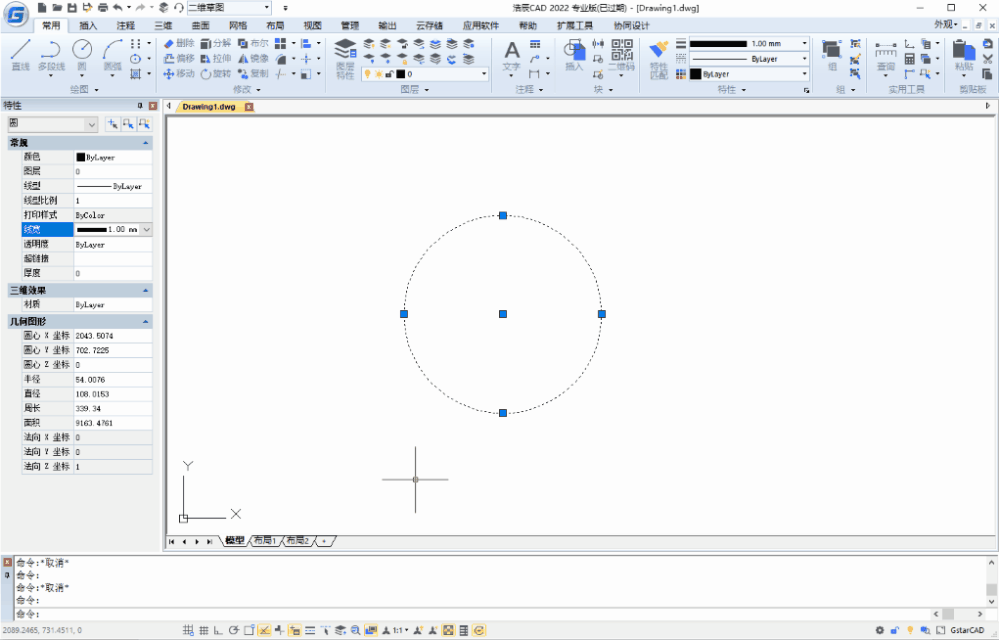Open the 外观 appearance menu
999x640 pixels.
(946, 25)
